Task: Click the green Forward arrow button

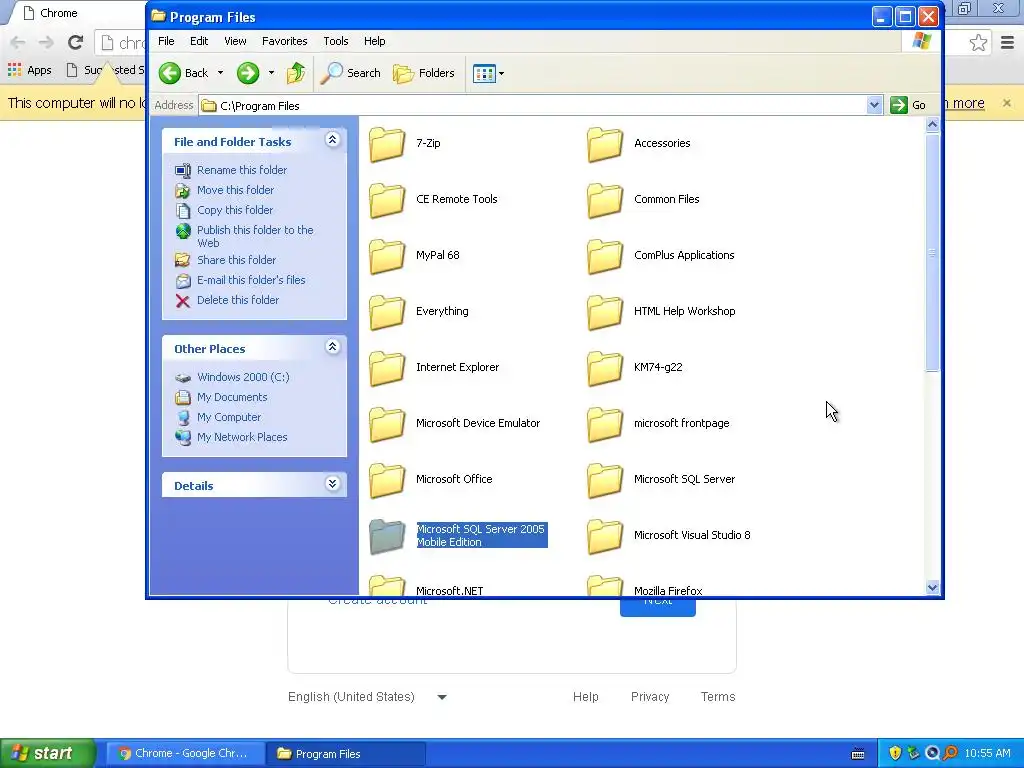Action: (x=248, y=73)
